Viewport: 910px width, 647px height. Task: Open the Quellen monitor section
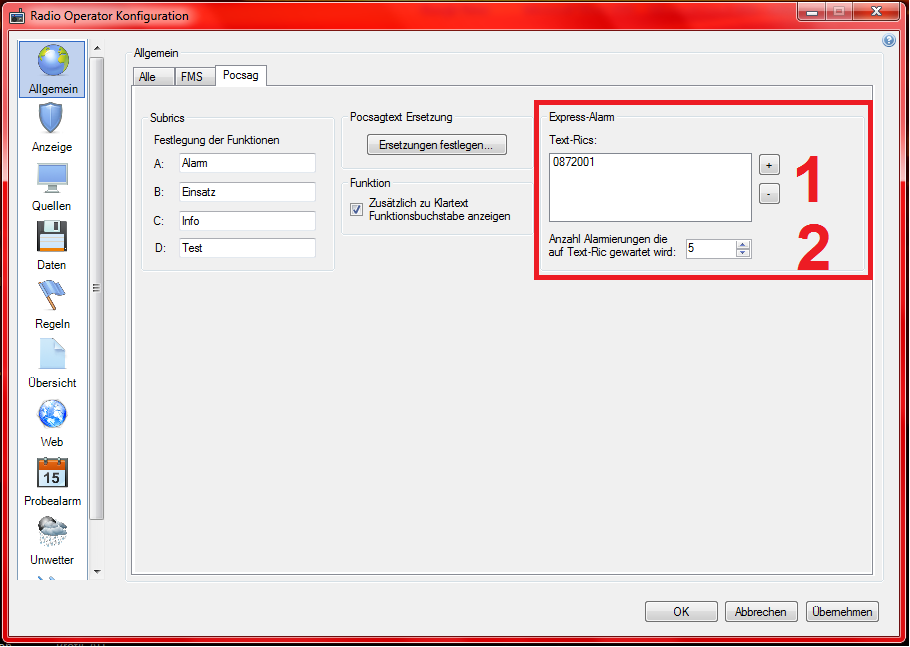click(x=52, y=187)
